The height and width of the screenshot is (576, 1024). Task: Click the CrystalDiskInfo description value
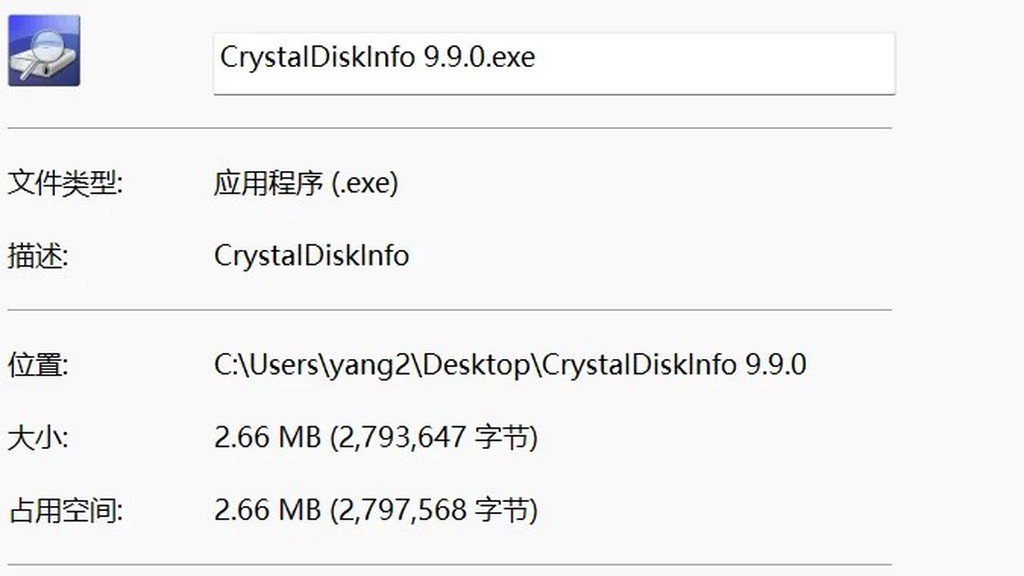click(312, 255)
